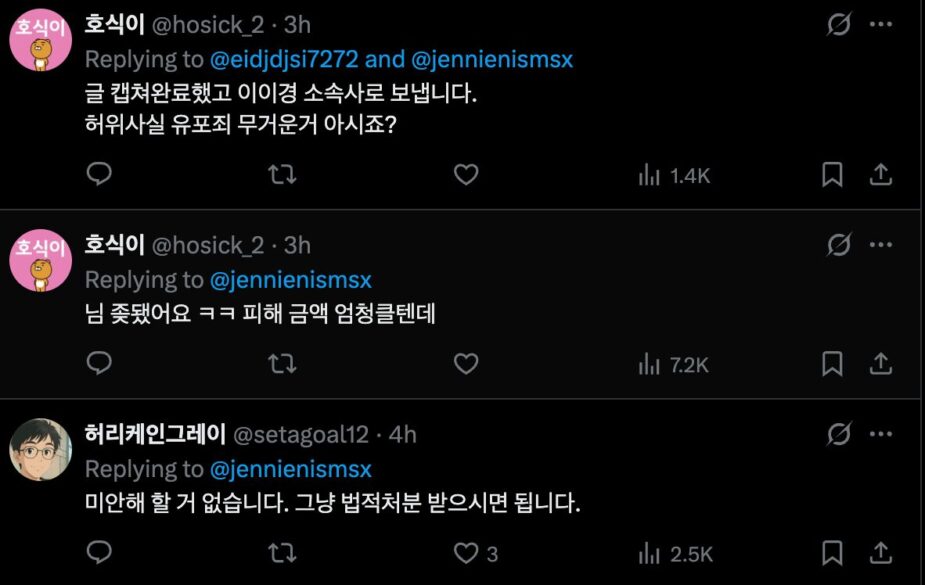
Task: Open hosick_2's avatar on the second tweet
Action: coord(42,260)
